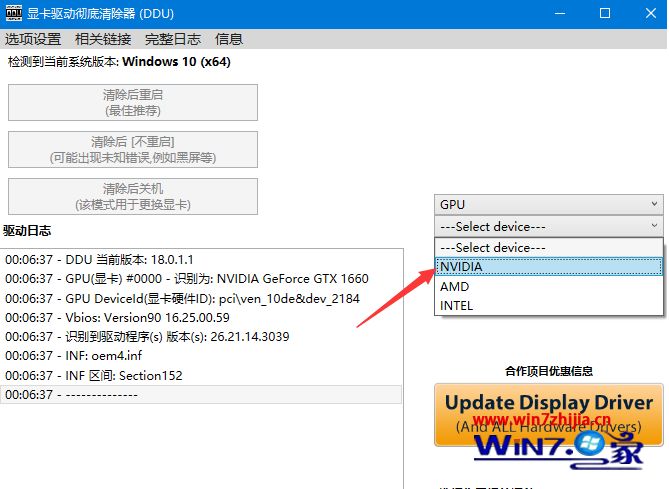Open the 完整日志 menu
Screen dimensions: 669x489
(x=173, y=39)
